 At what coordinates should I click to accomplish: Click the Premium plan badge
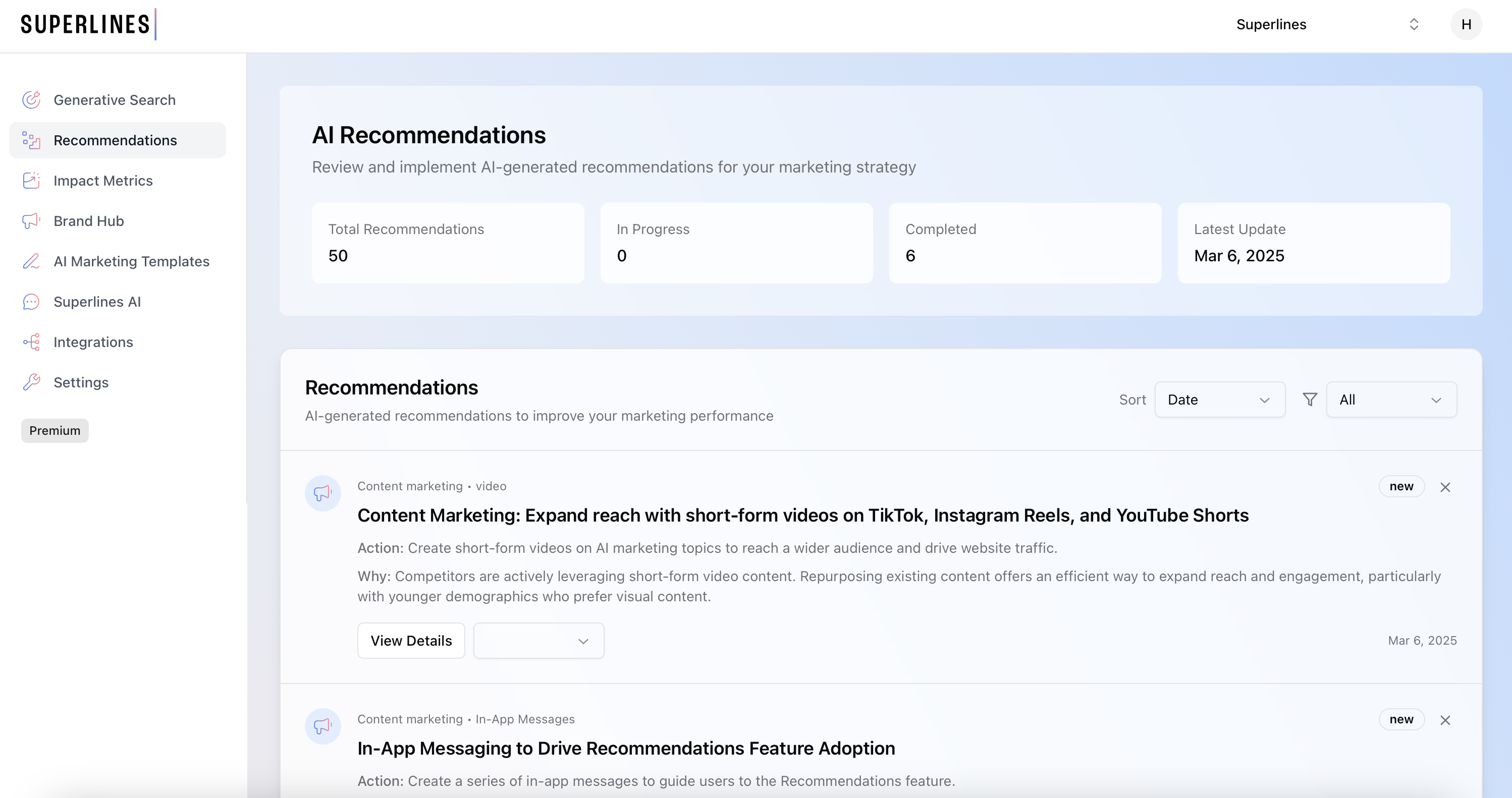click(55, 431)
